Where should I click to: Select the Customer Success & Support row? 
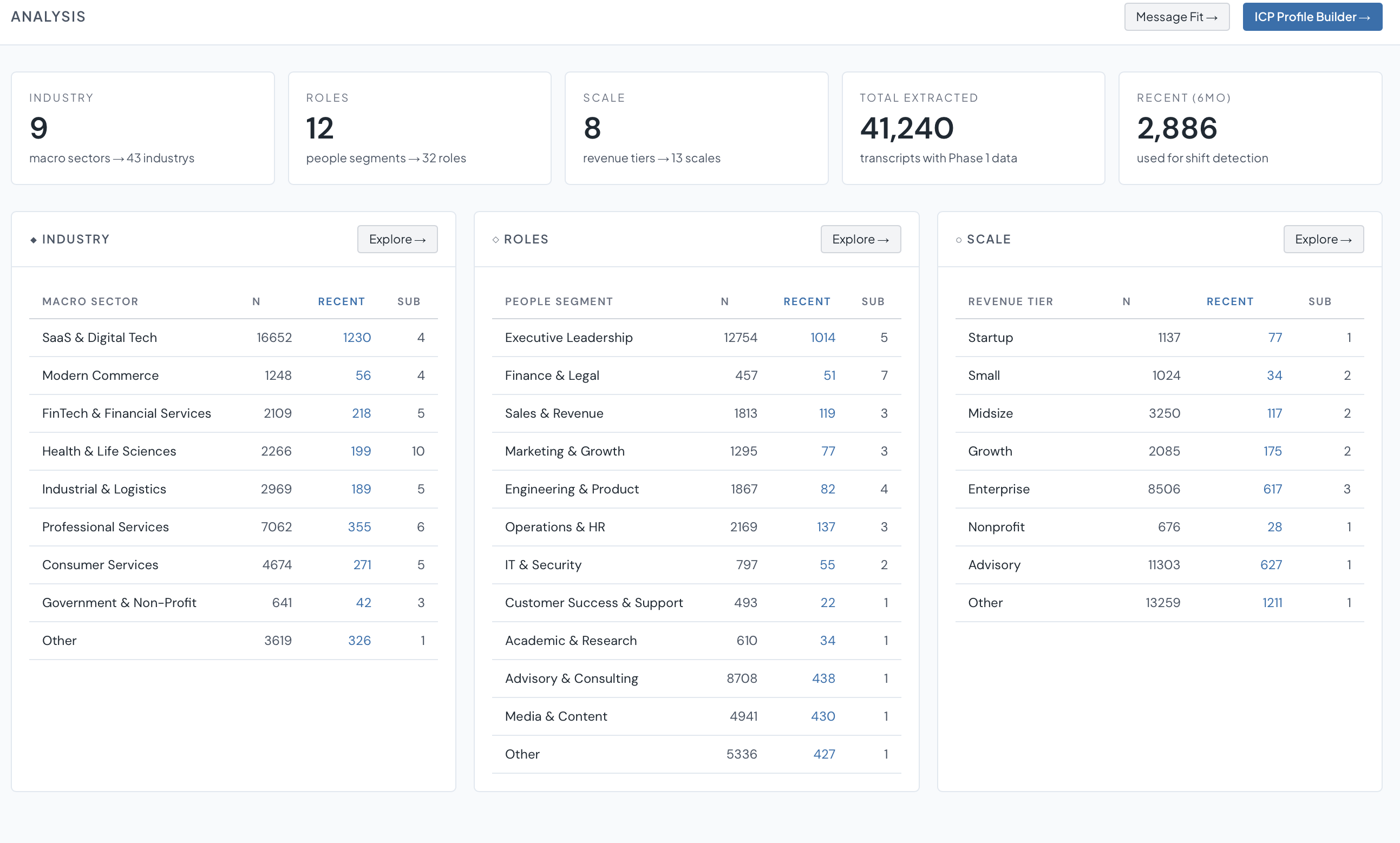[x=696, y=603]
